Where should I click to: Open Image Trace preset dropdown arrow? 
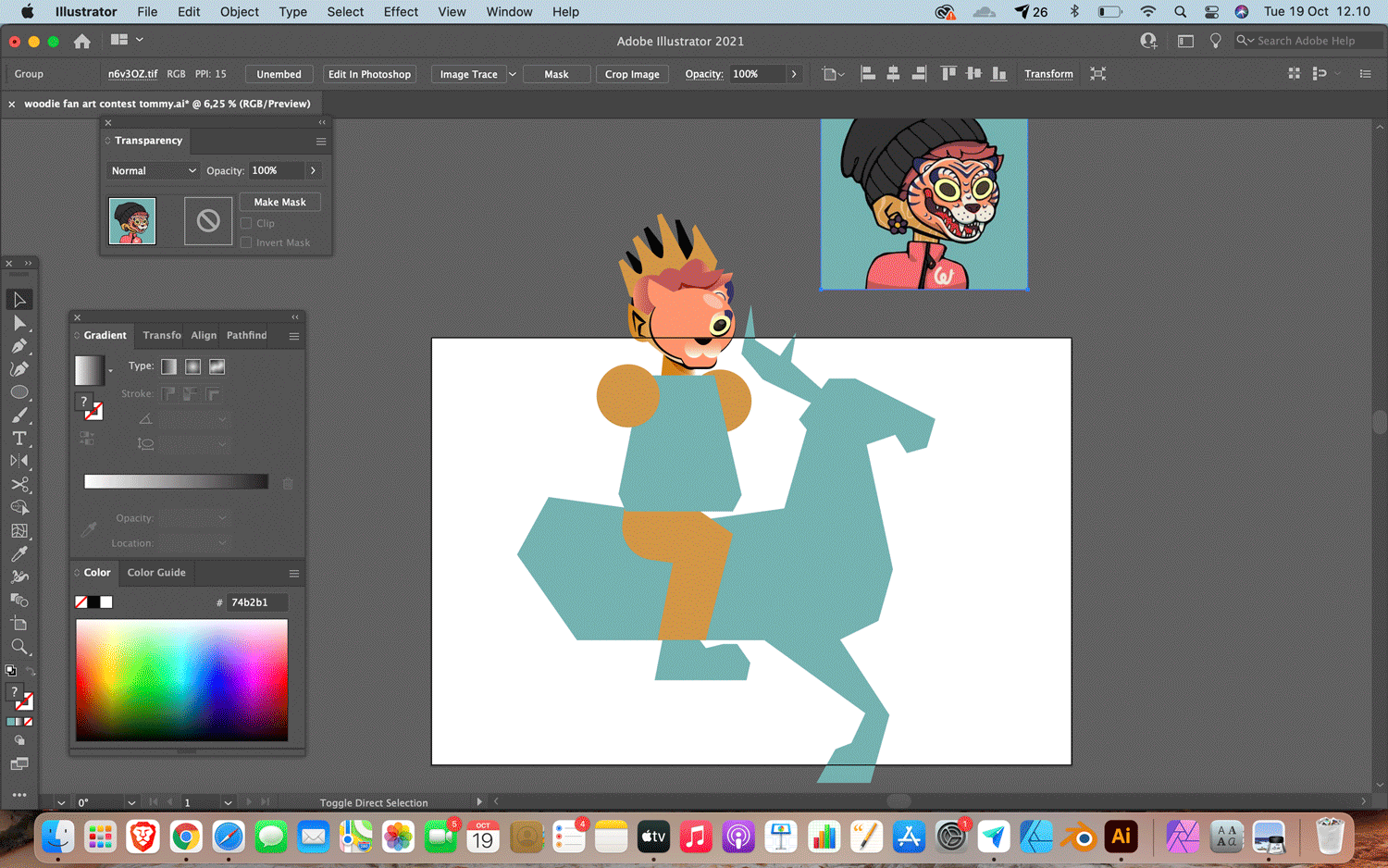[513, 74]
